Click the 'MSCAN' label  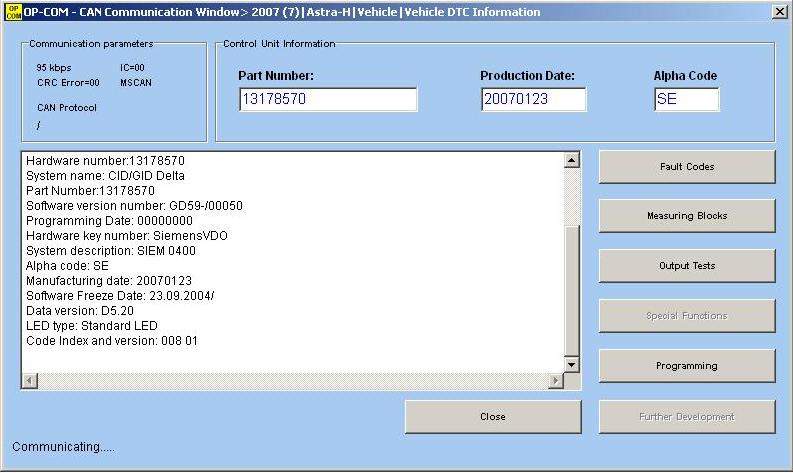coord(136,82)
